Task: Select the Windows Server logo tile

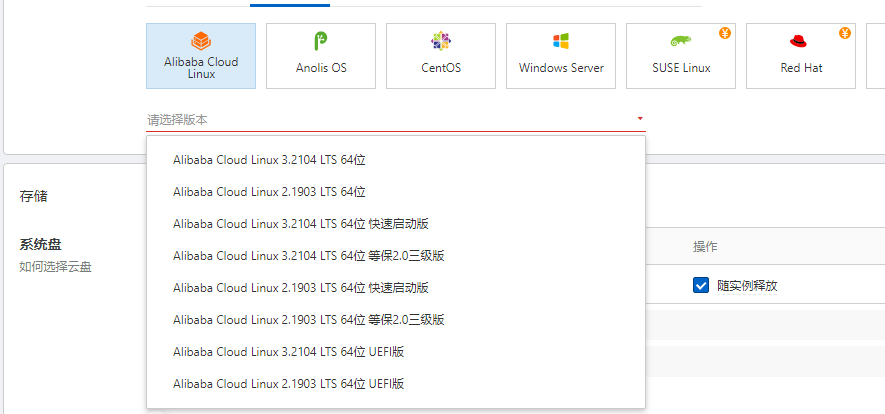Action: (561, 41)
